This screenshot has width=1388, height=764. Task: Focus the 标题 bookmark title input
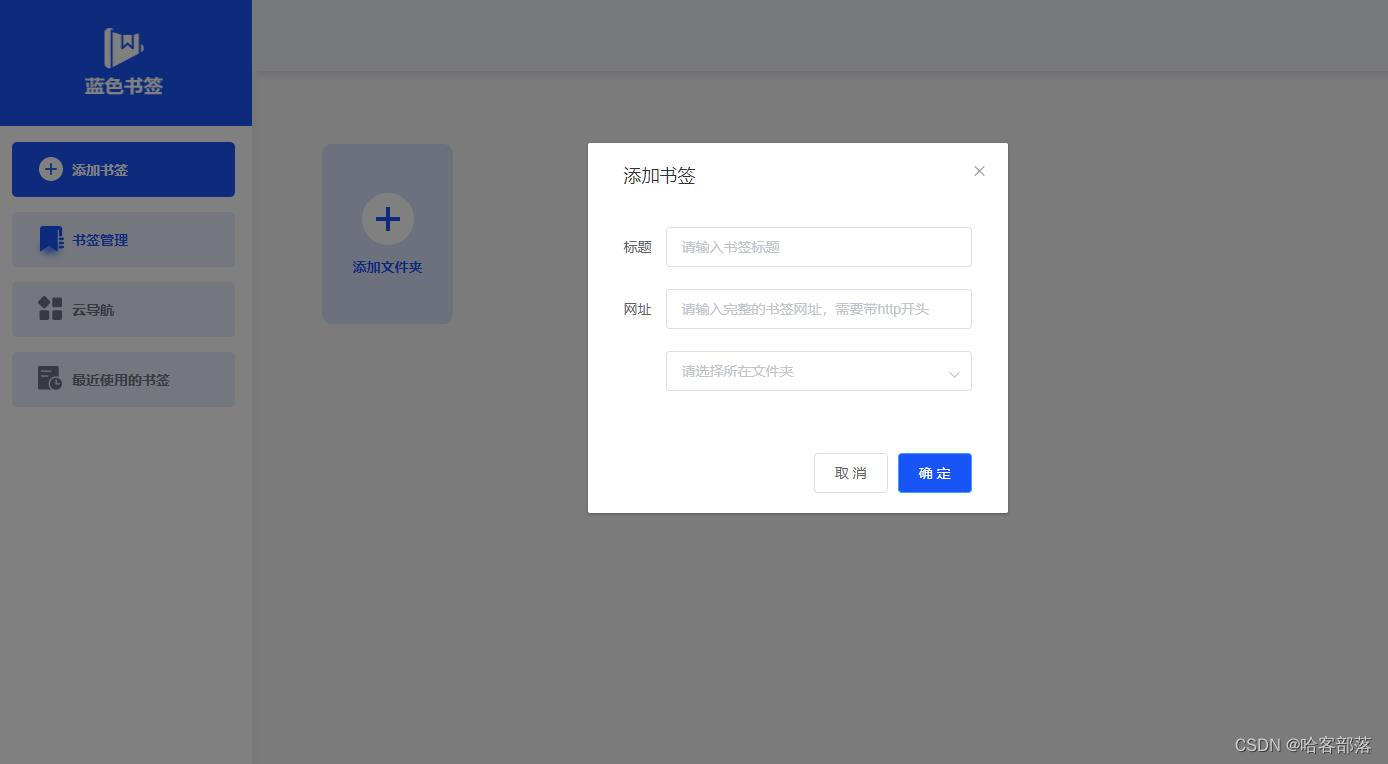point(819,247)
